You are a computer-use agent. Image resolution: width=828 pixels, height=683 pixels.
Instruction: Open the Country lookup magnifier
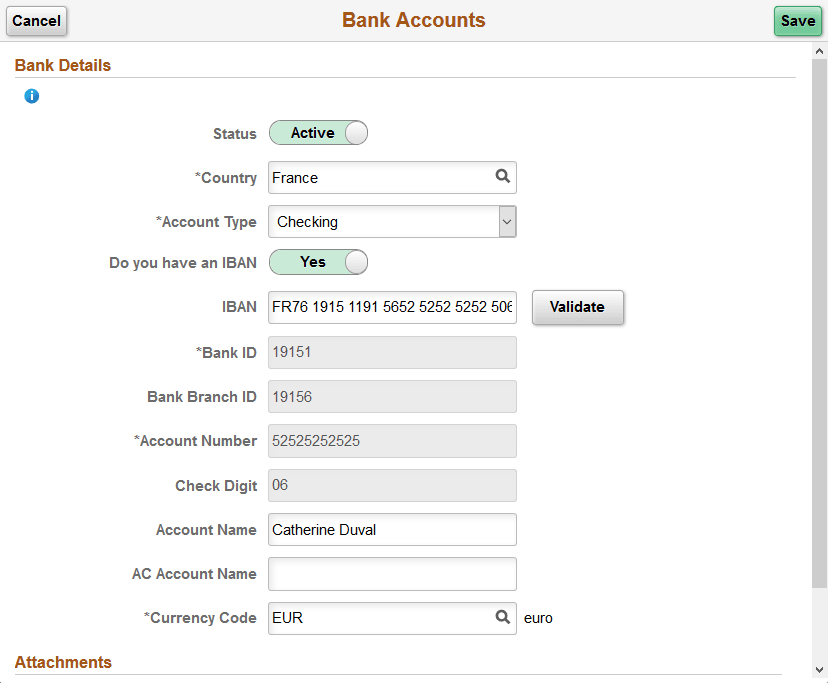pyautogui.click(x=503, y=177)
